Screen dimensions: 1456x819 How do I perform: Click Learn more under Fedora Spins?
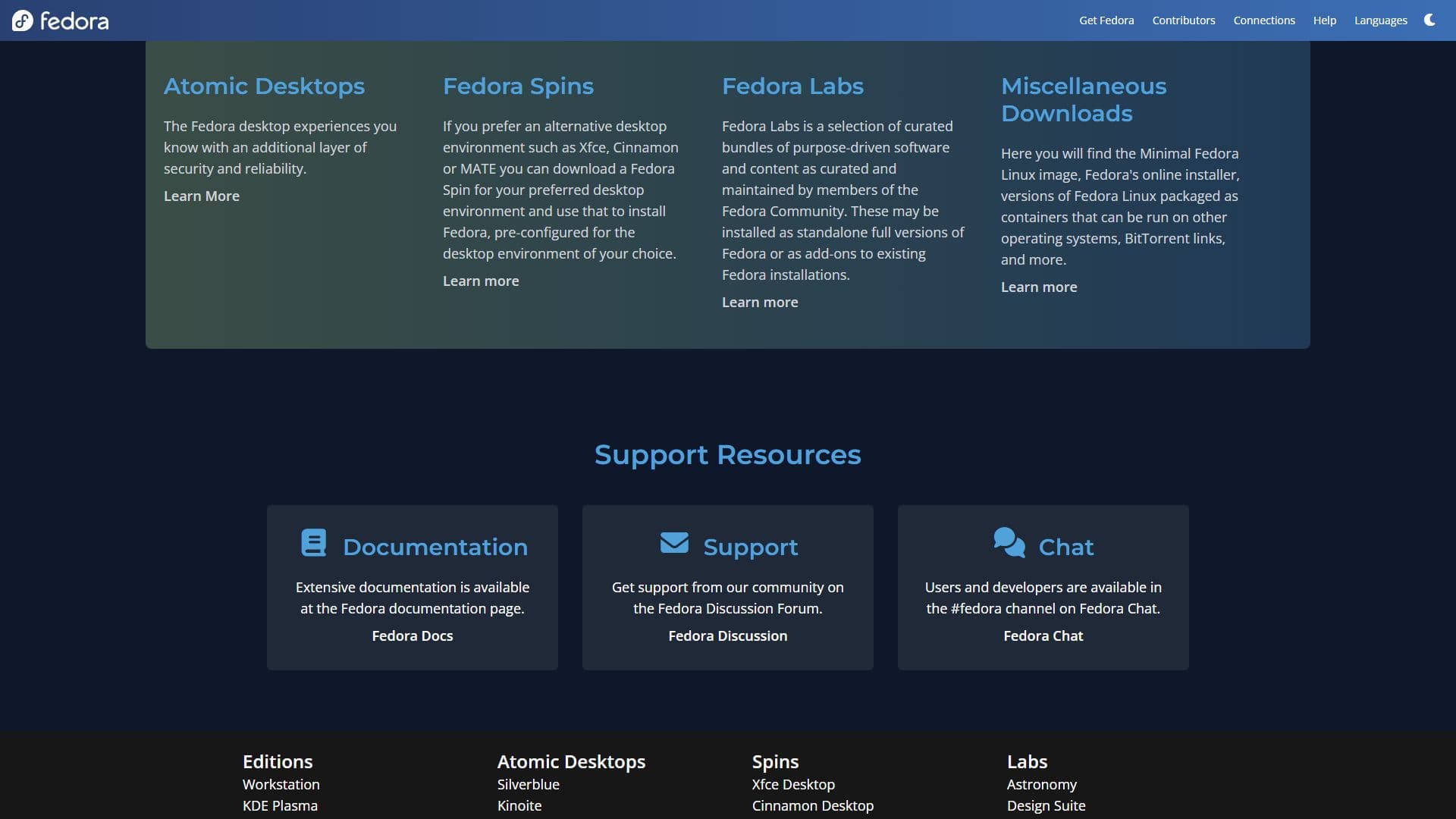(481, 281)
